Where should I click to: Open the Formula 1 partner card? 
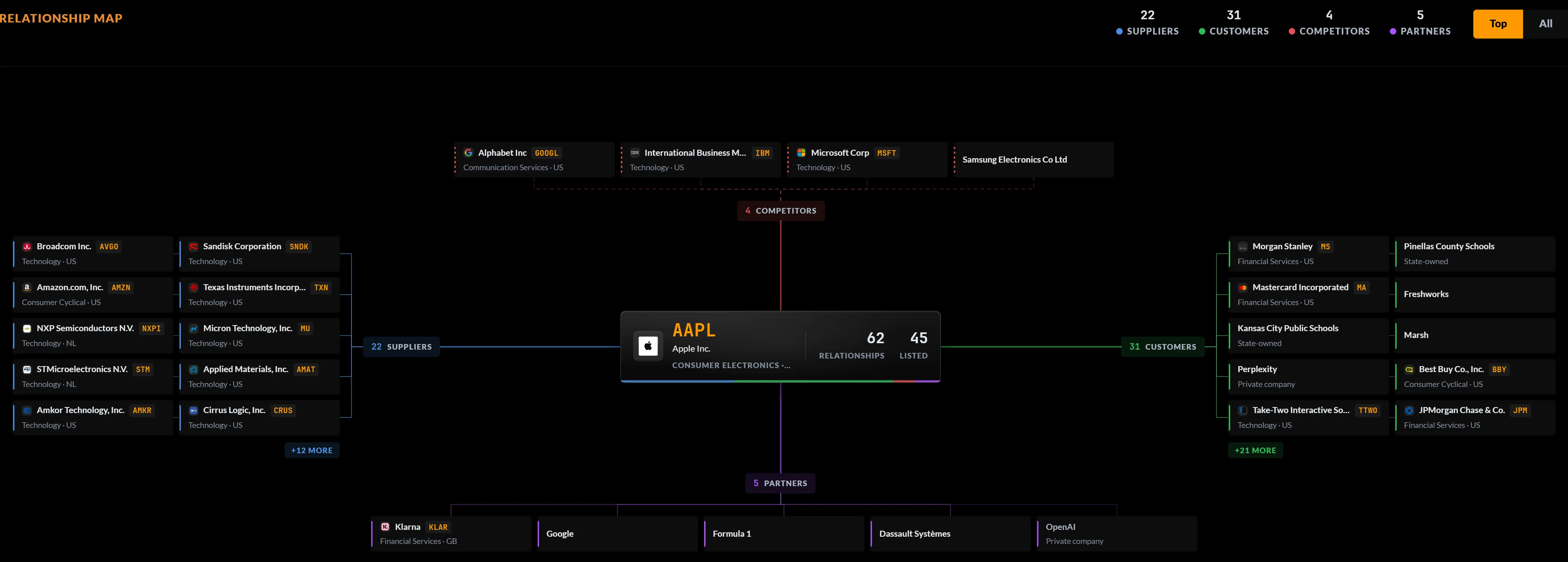click(x=784, y=533)
